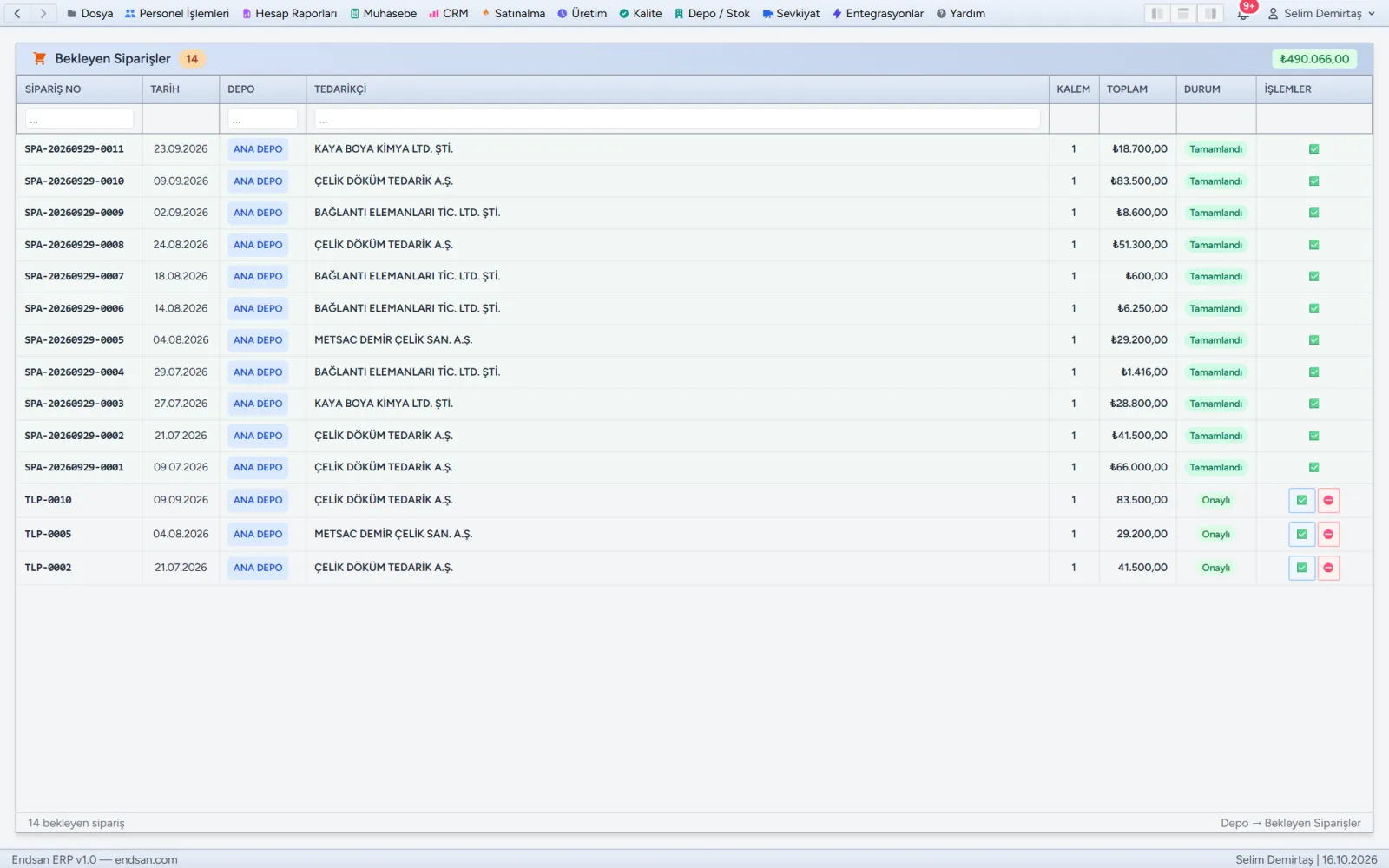Screen dimensions: 1389x868
Task: Click check icon for SPA-20260929-0001
Action: click(1313, 467)
